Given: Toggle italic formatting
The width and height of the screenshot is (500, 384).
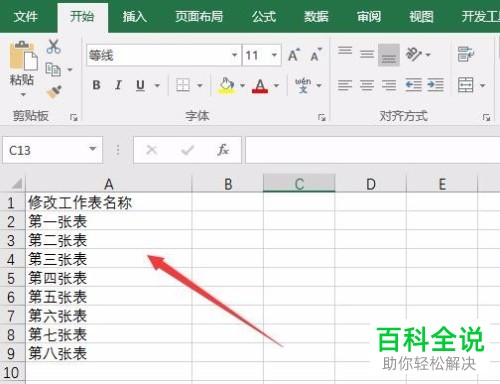Looking at the screenshot, I should point(118,85).
